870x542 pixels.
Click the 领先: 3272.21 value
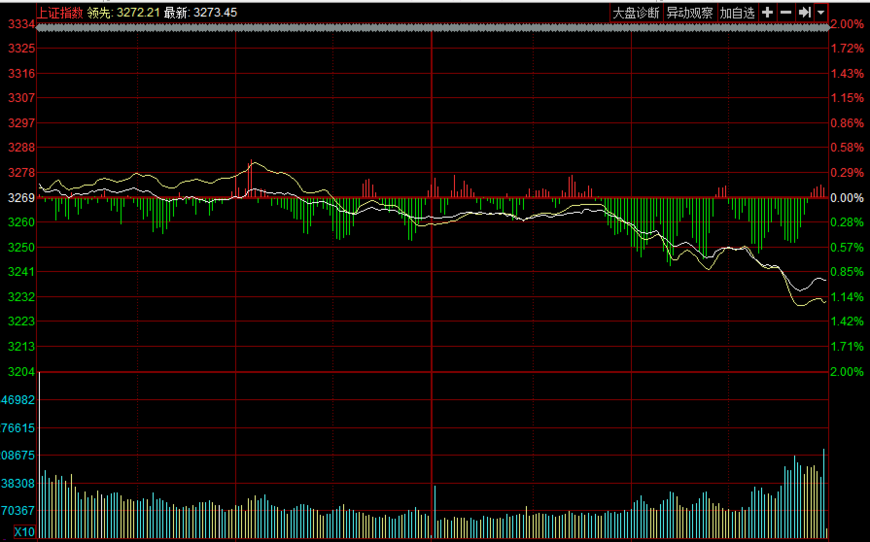[x=123, y=12]
